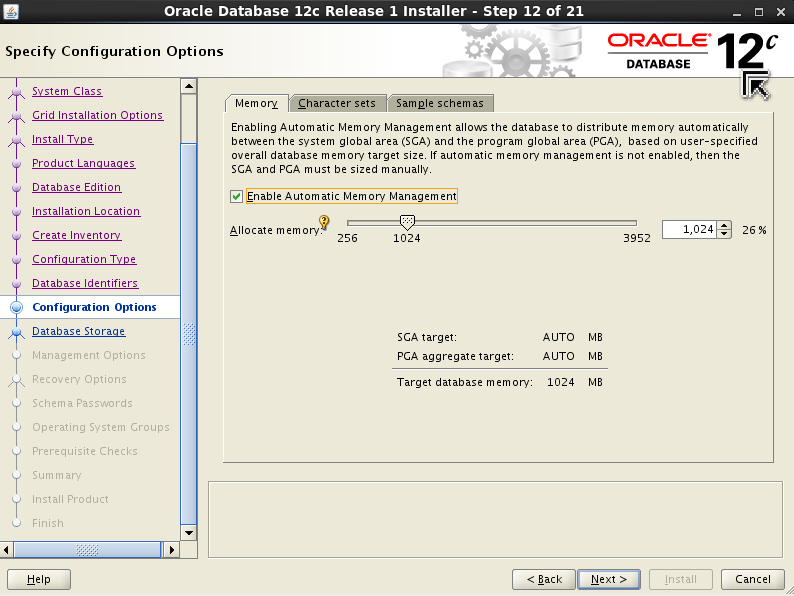Click the 'PGA aggregate target:' label
Viewport: 794px width, 596px height.
[455, 356]
